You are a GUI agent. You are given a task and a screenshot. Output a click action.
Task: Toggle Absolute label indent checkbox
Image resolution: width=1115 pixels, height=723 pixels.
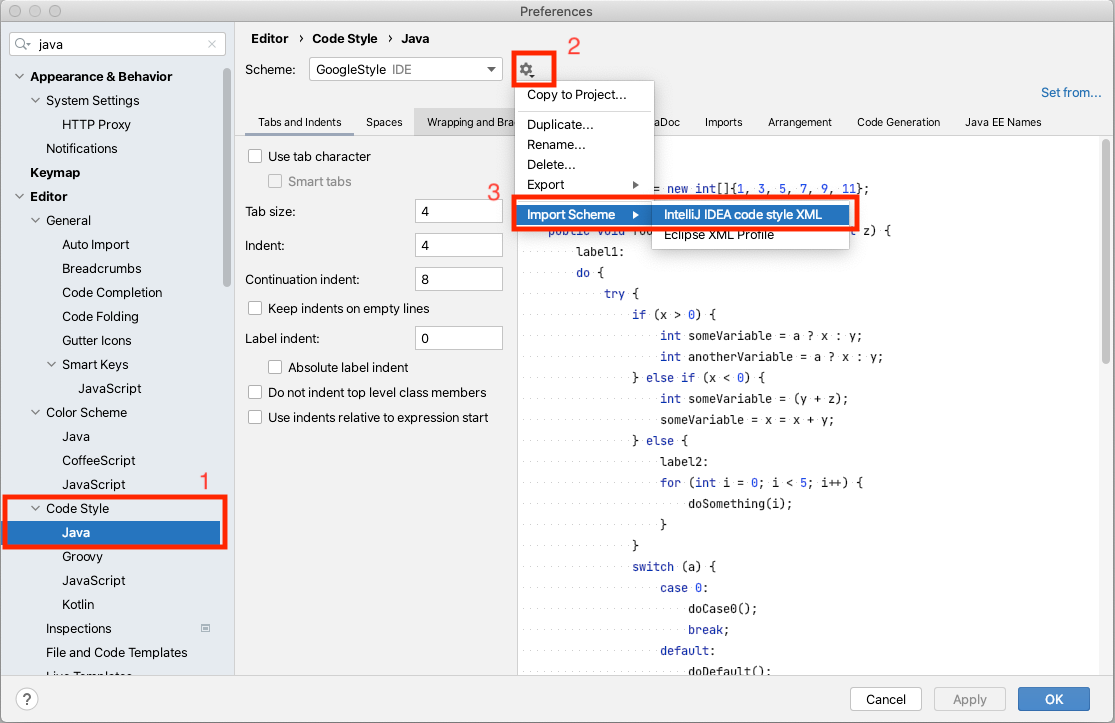point(275,368)
